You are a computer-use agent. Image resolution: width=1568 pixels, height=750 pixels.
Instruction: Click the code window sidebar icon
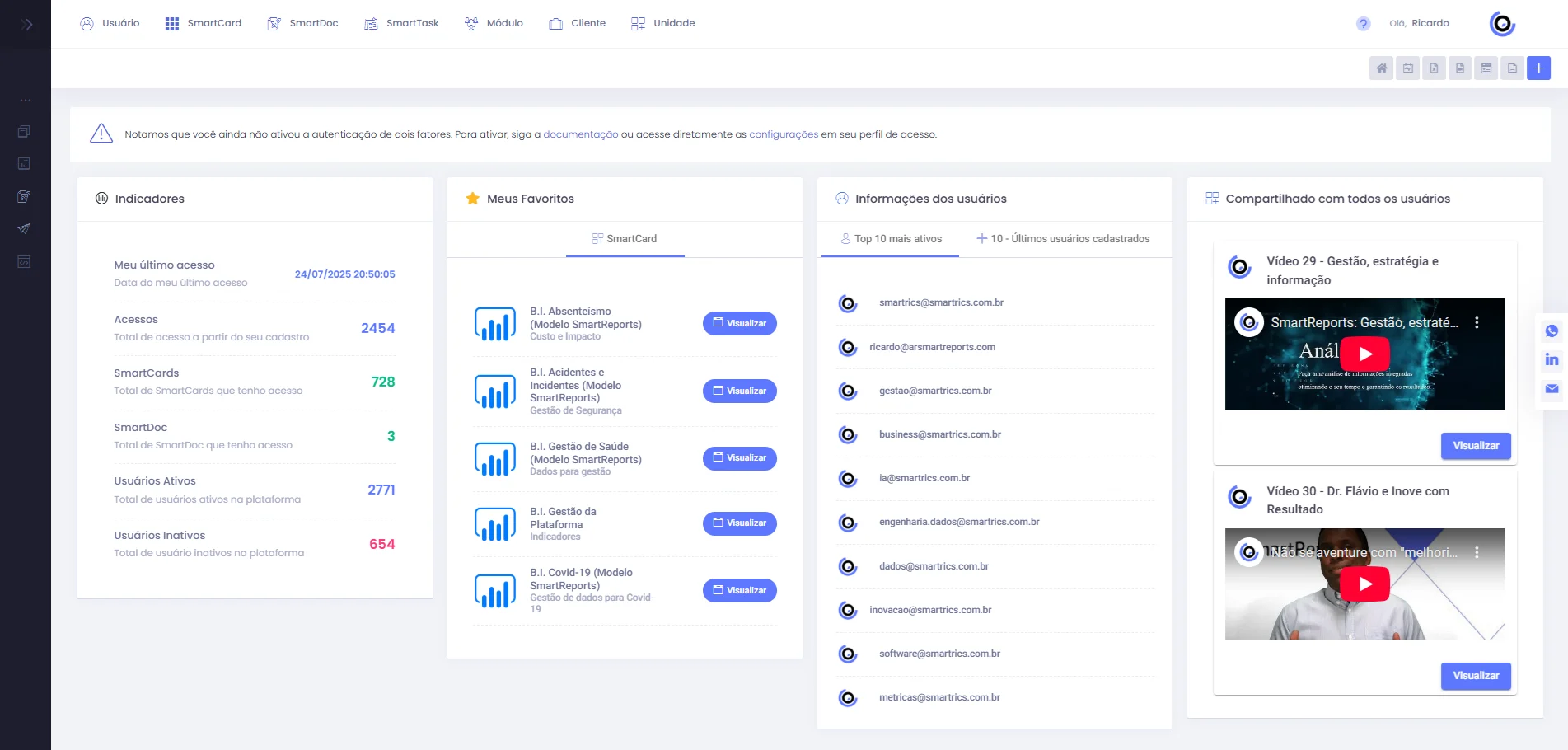pos(25,262)
